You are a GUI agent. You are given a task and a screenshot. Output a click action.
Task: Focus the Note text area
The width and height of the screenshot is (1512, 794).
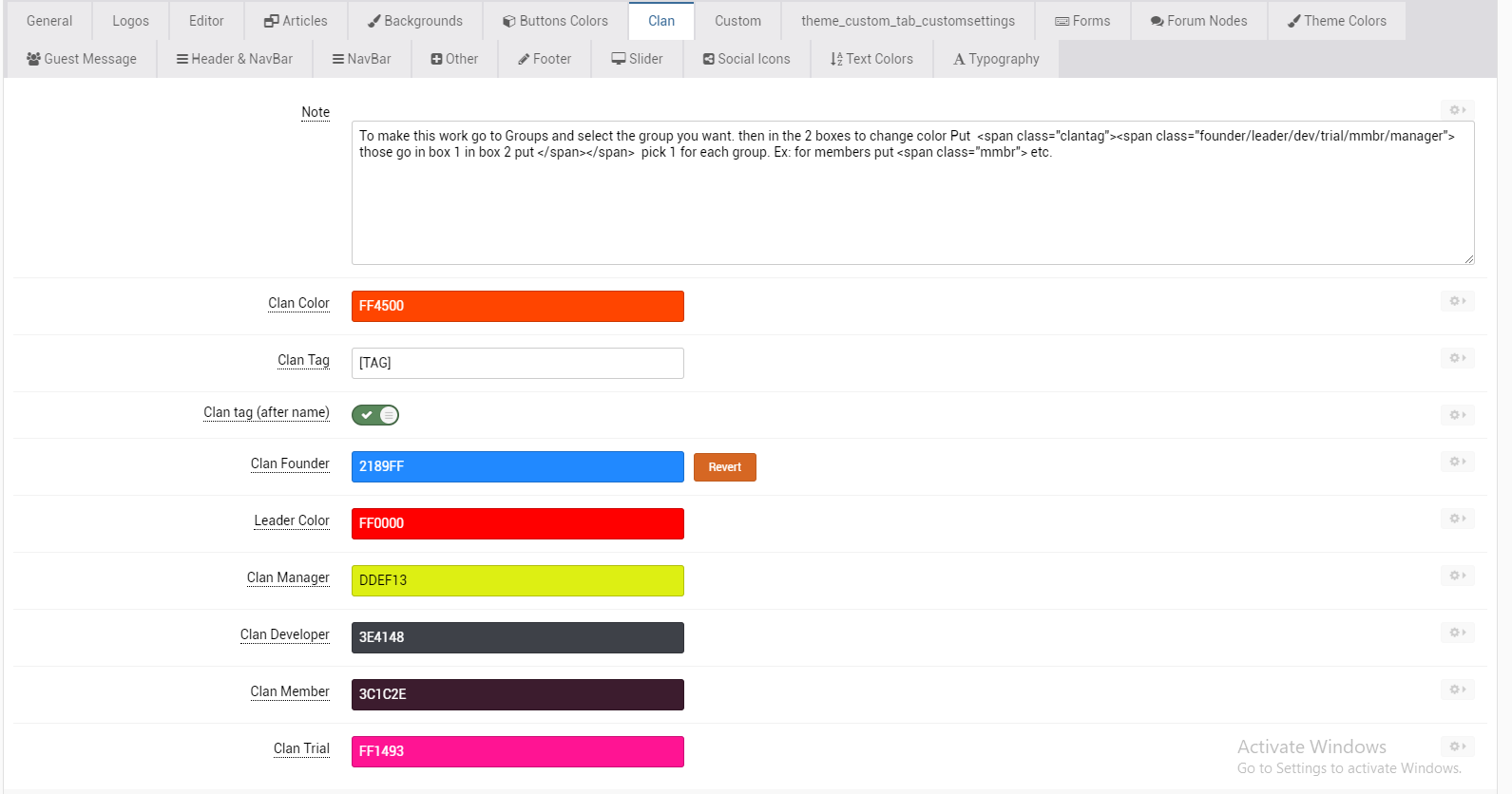(x=913, y=193)
